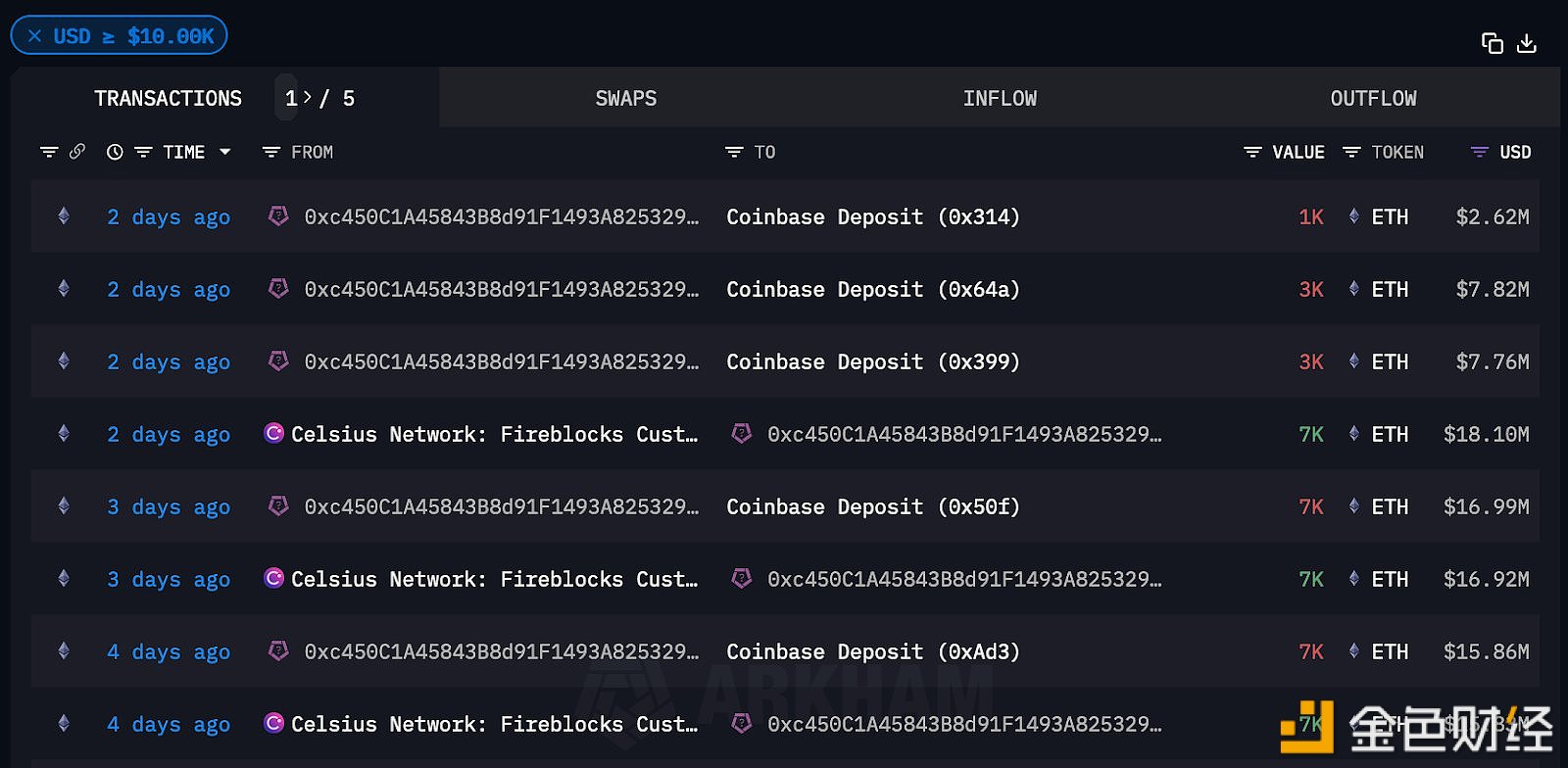The height and width of the screenshot is (768, 1568).
Task: Click entity icon before recipient in $16.92M row
Action: coord(742,578)
